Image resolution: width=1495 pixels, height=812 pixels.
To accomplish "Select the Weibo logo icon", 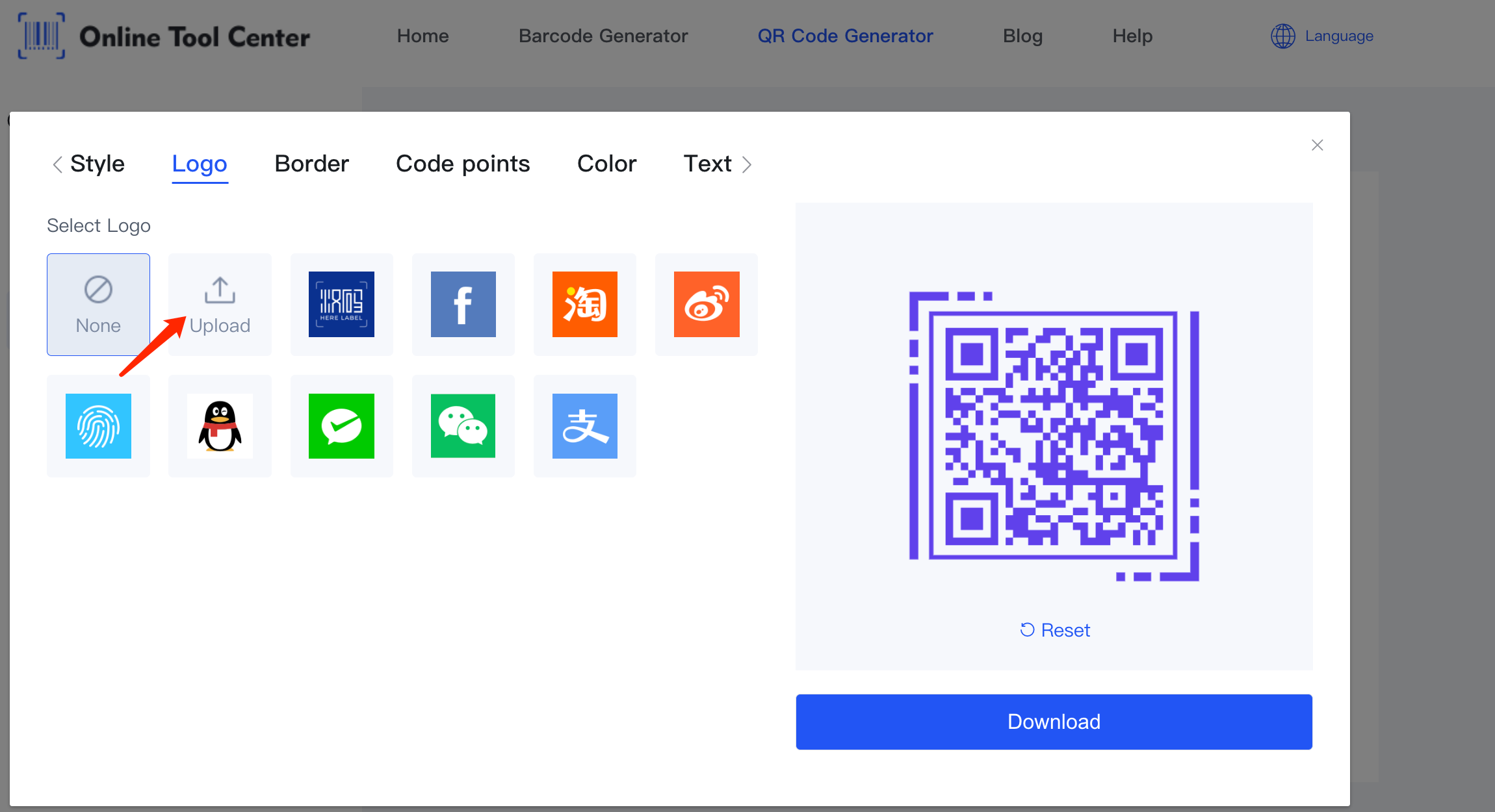I will (x=705, y=303).
